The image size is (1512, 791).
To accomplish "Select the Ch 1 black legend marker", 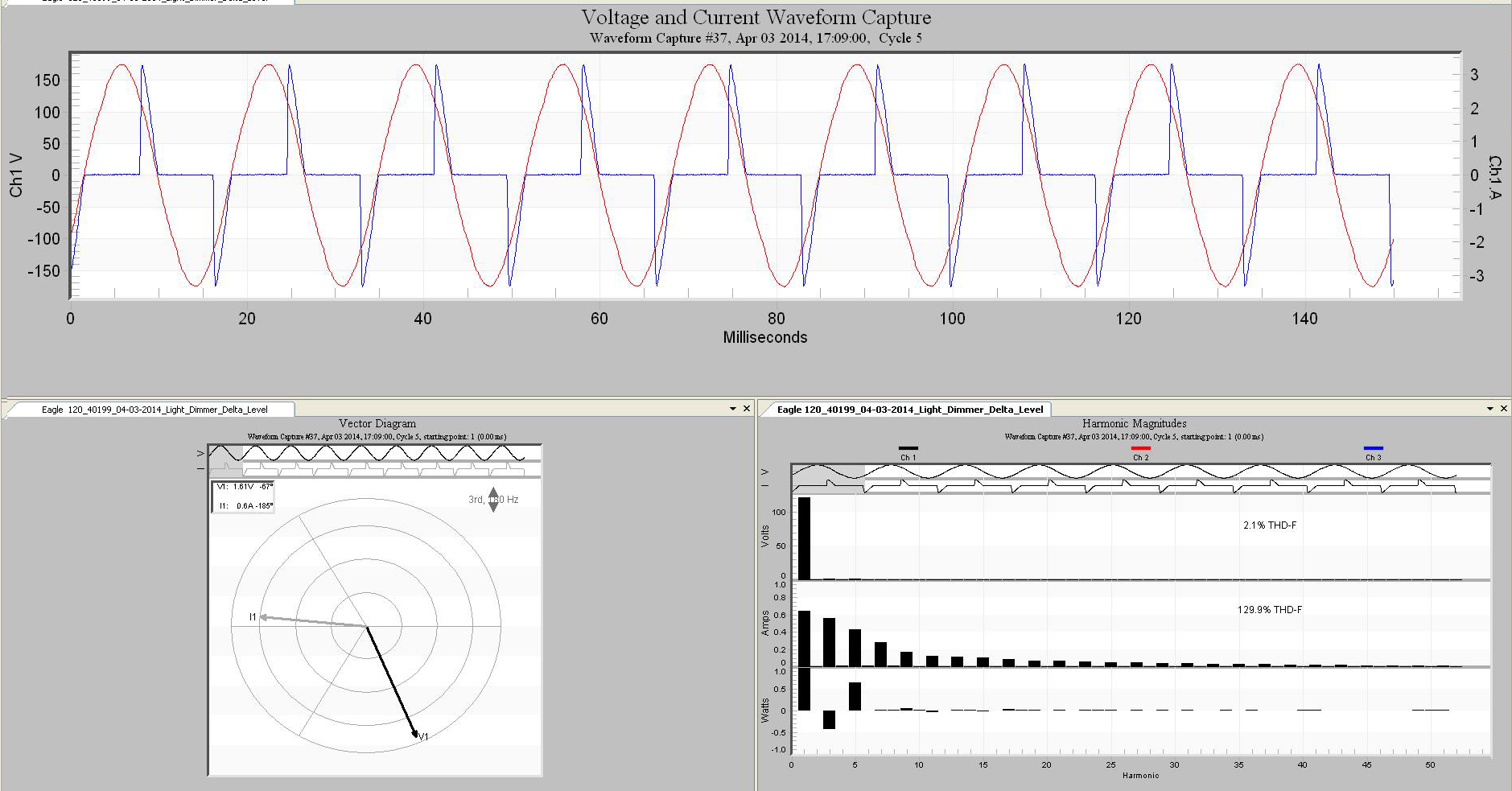I will click(908, 448).
